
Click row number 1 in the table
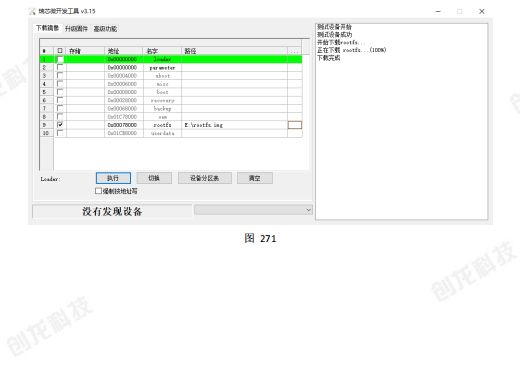click(46, 59)
